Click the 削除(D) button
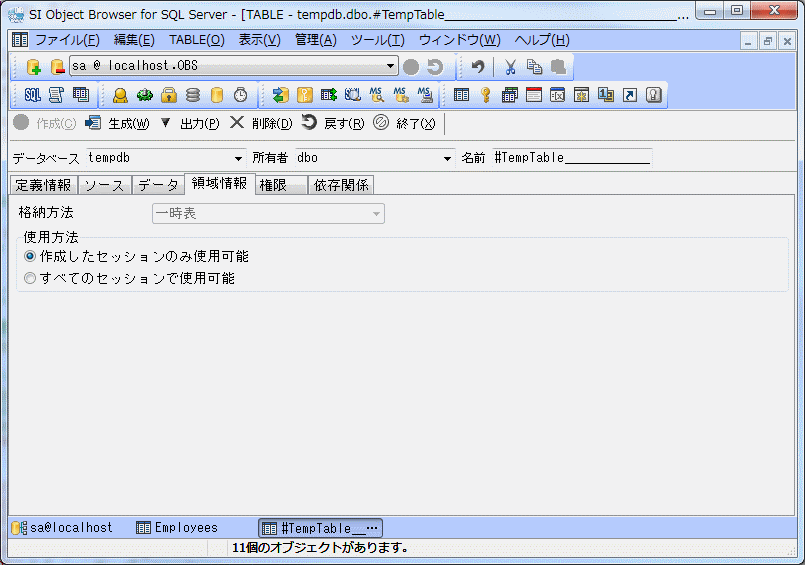This screenshot has width=805, height=565. coord(261,123)
